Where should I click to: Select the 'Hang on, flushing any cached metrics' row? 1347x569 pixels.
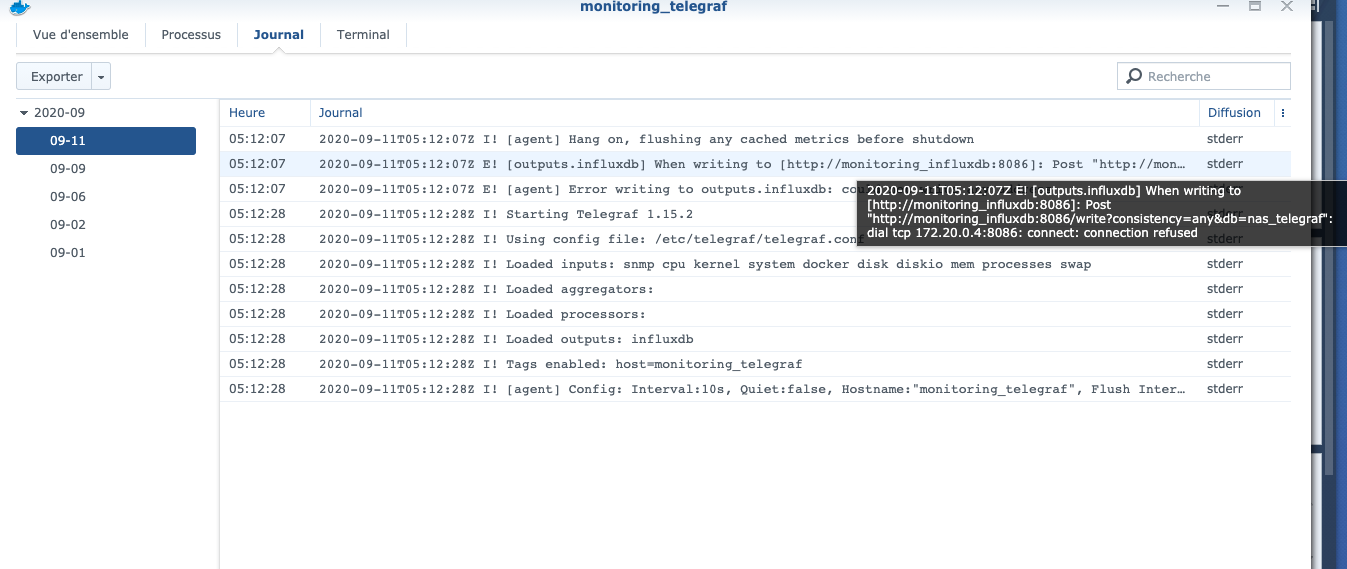coord(755,139)
